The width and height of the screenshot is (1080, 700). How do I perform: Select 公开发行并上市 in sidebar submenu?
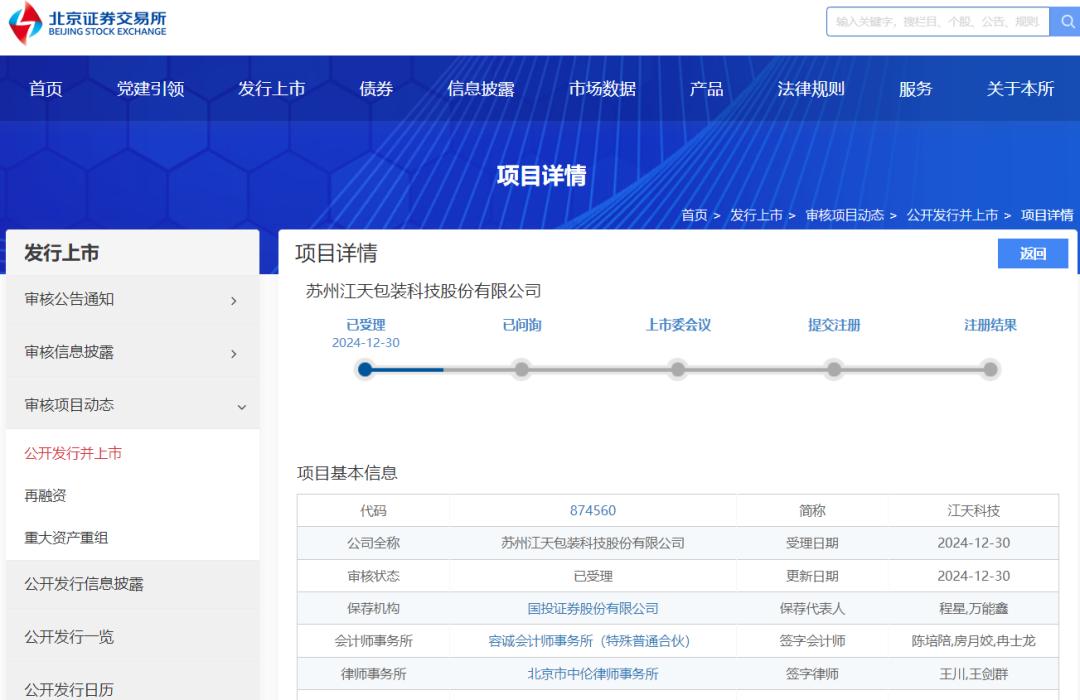pos(73,453)
